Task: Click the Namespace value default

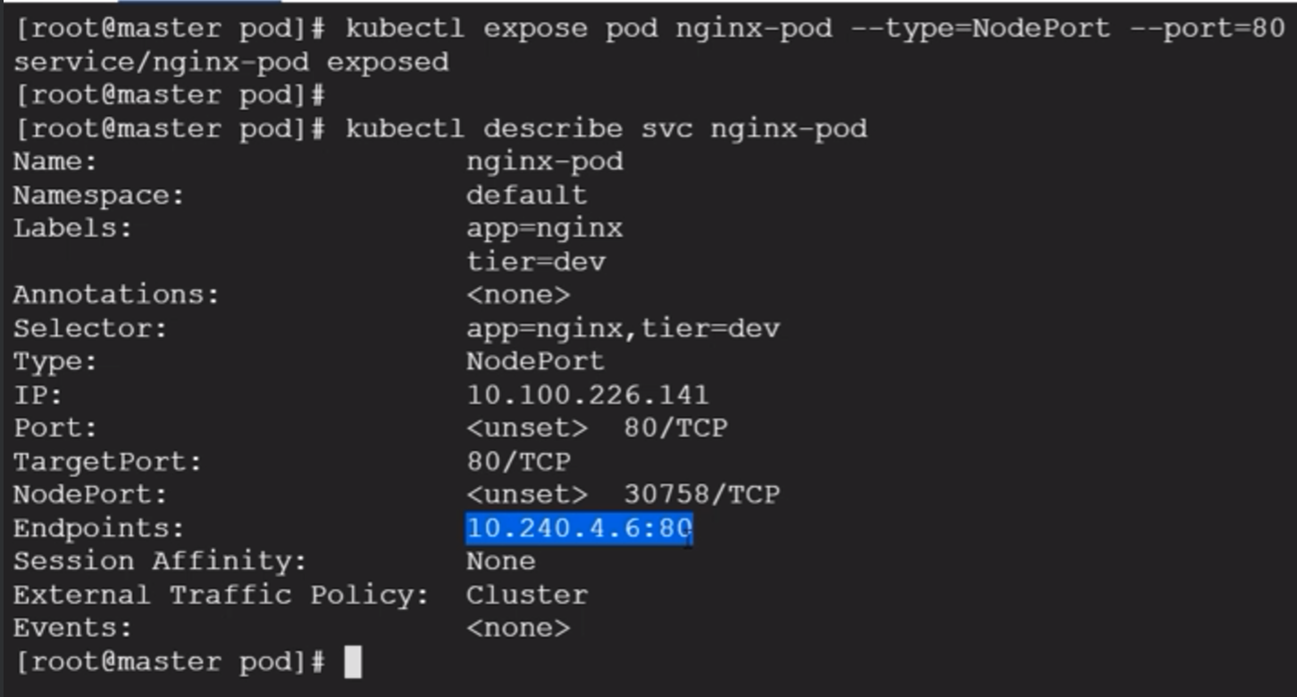Action: [526, 195]
